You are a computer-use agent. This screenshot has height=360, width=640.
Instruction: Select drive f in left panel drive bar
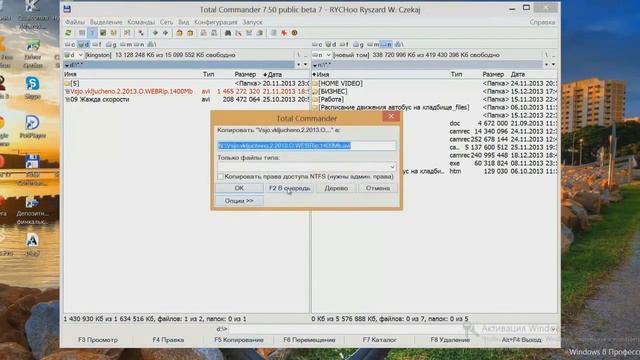[x=97, y=44]
